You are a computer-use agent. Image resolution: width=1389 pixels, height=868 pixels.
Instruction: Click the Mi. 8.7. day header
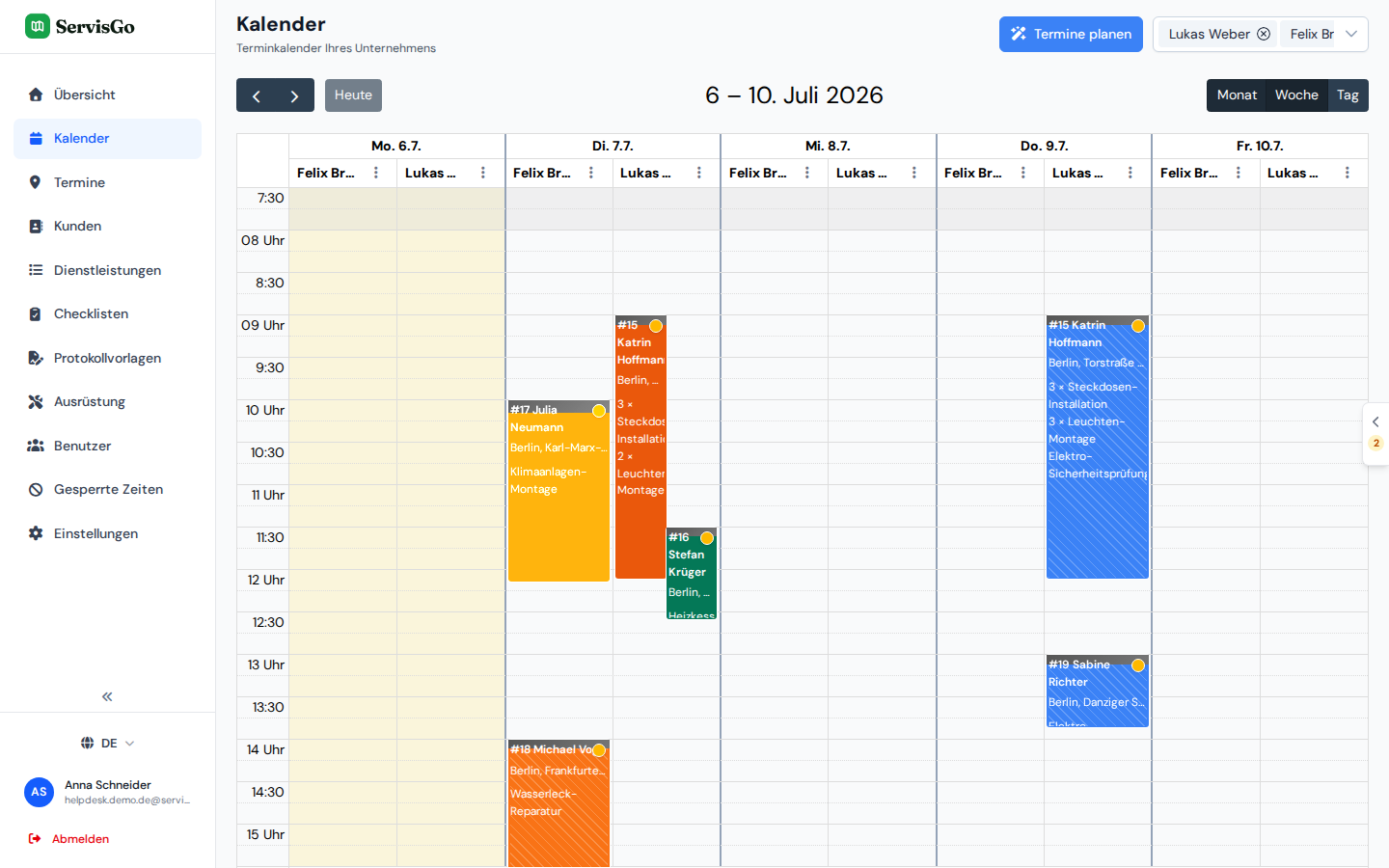[828, 147]
